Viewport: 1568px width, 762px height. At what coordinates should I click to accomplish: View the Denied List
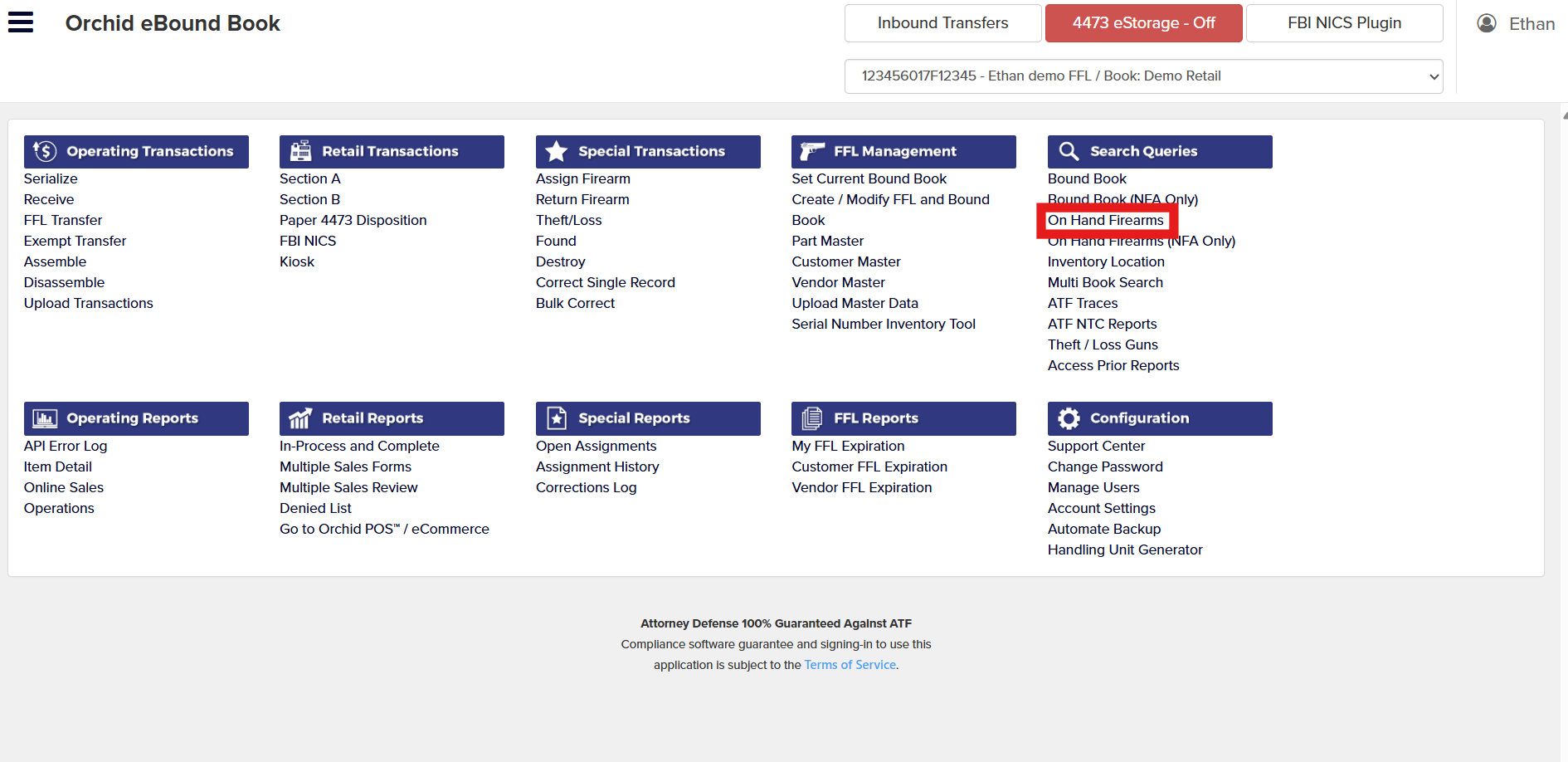point(315,508)
